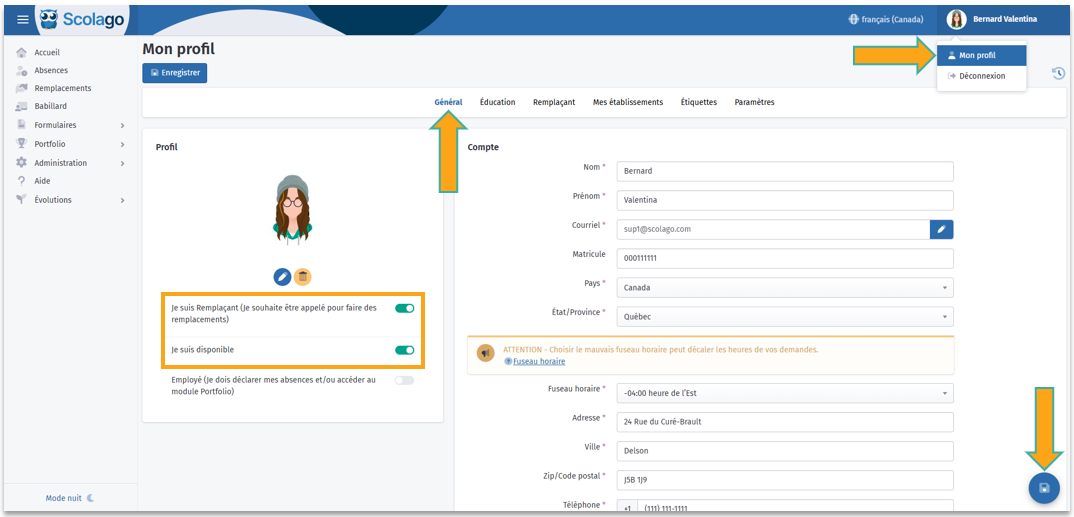
Task: Click the Babillard sidebar icon
Action: click(x=21, y=107)
